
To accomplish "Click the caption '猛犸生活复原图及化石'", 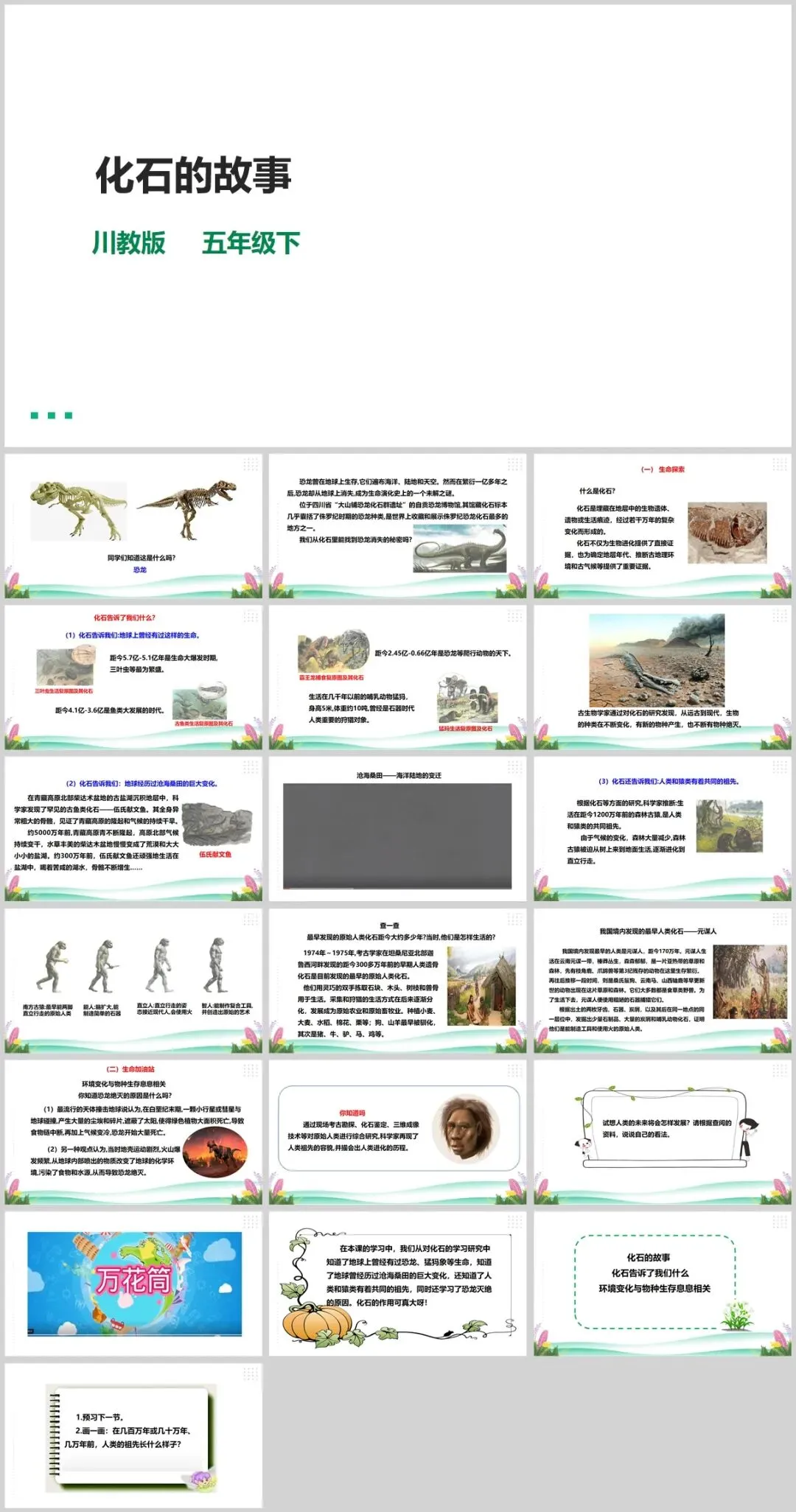I will pos(466,728).
